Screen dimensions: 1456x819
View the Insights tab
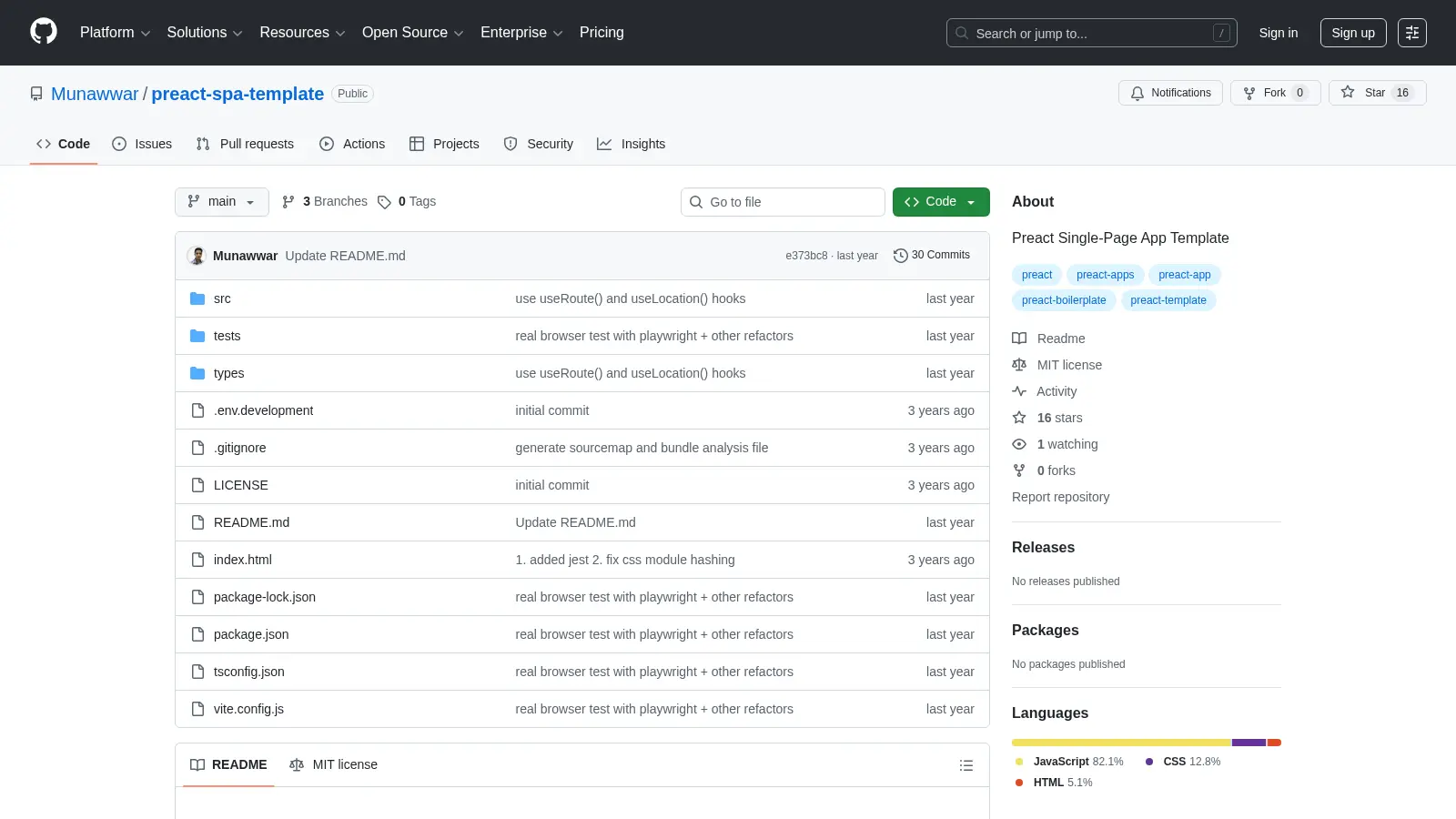632,144
